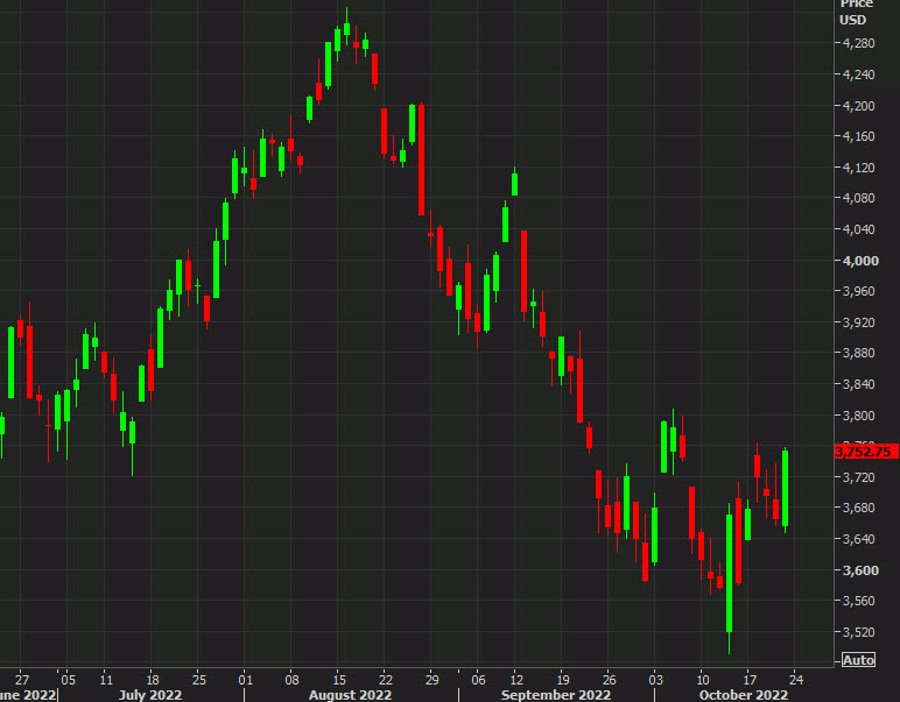Click the 3,520 price axis label
Image resolution: width=900 pixels, height=702 pixels.
pos(860,632)
